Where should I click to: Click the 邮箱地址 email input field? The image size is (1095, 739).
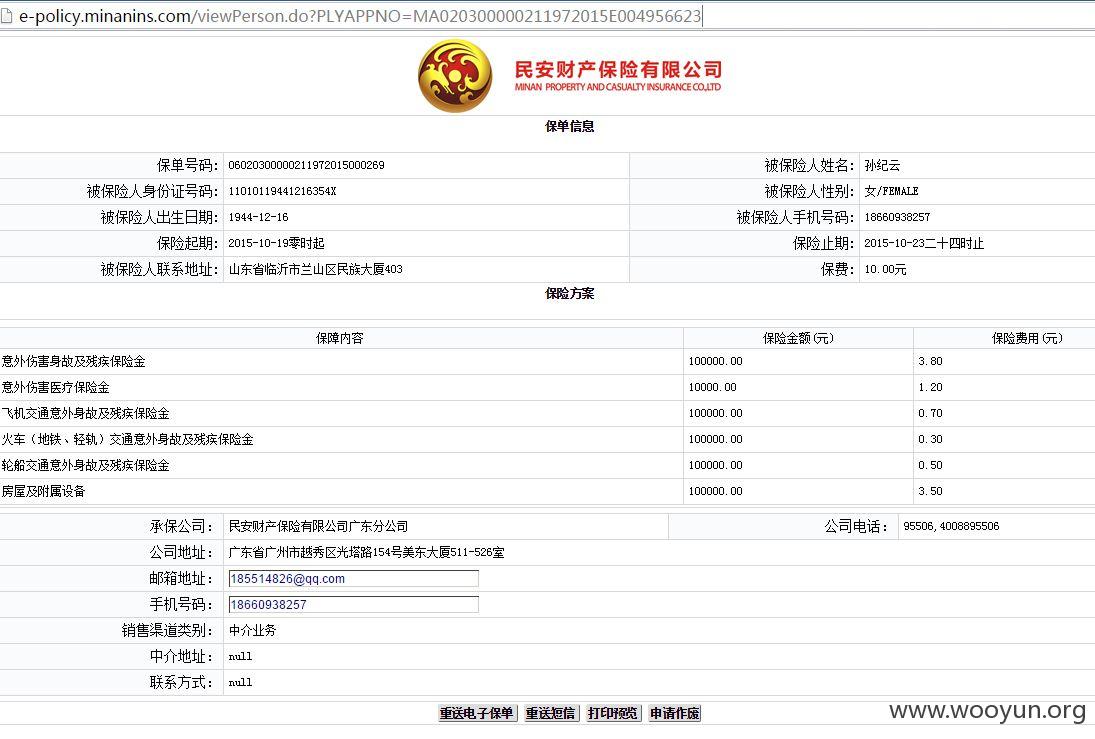353,578
